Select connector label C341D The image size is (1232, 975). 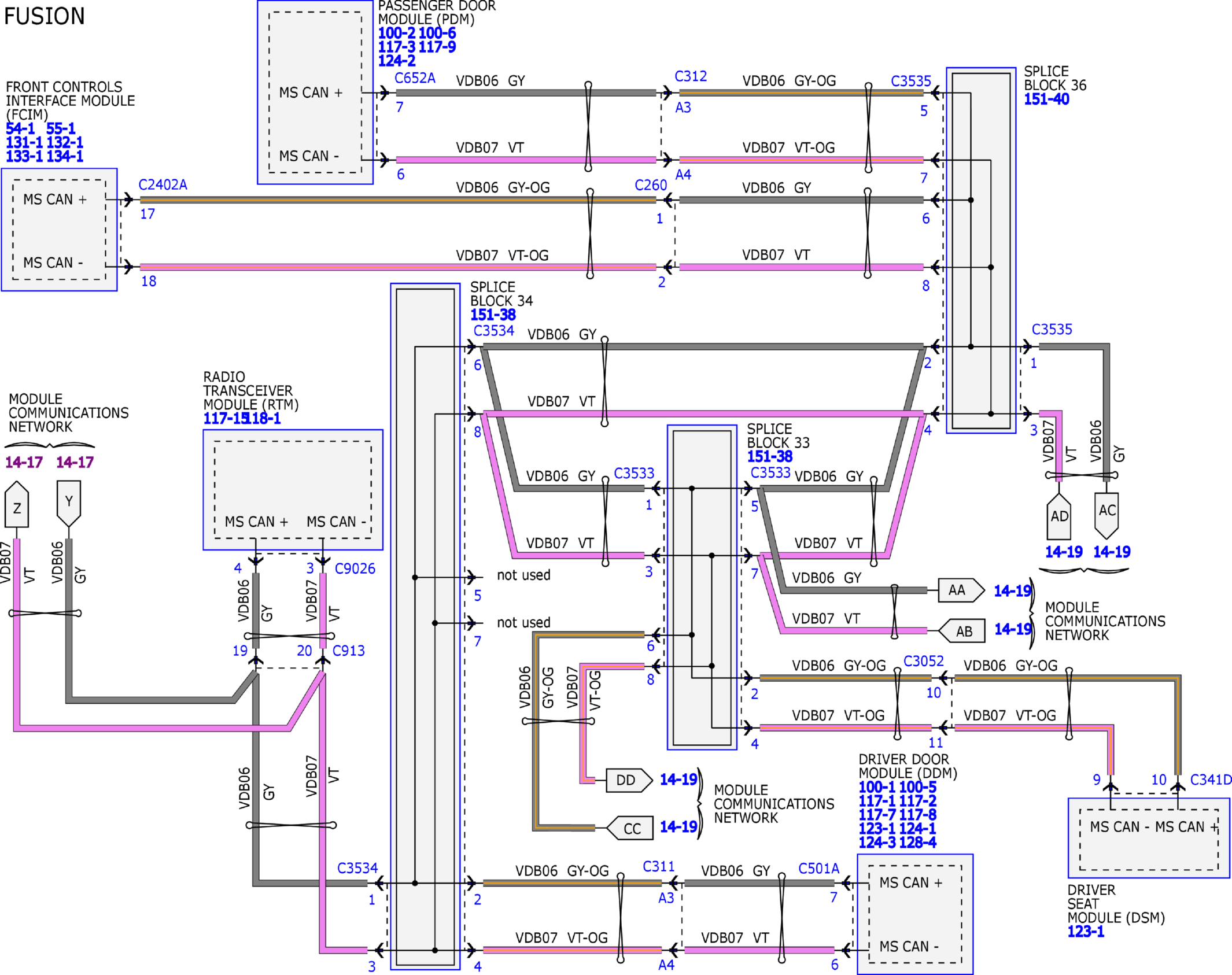click(1211, 780)
